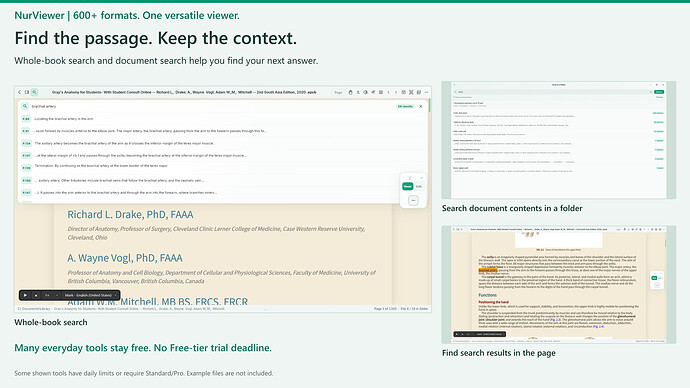Screen dimensions: 690x388
Task: Collapse the floating panel with the minus button
Action: point(413,201)
